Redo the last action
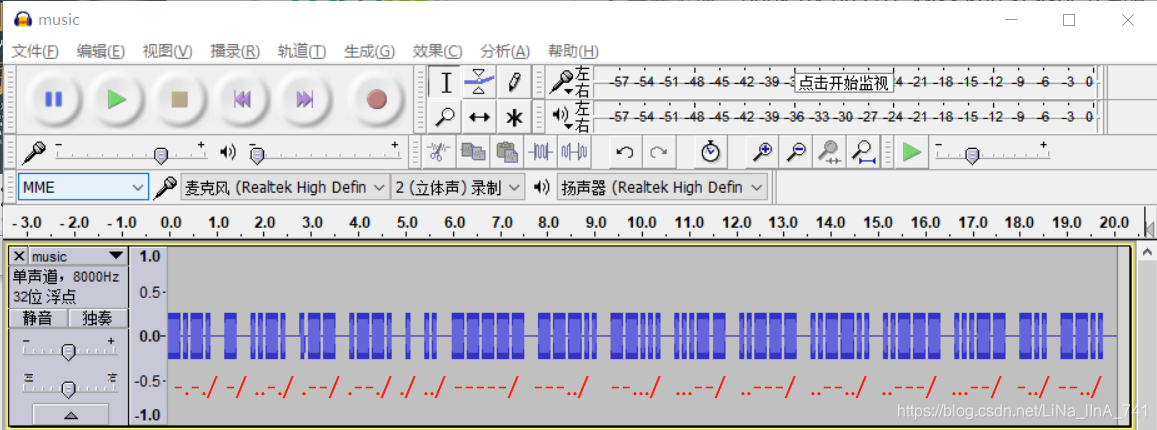The height and width of the screenshot is (430, 1157). (x=658, y=153)
